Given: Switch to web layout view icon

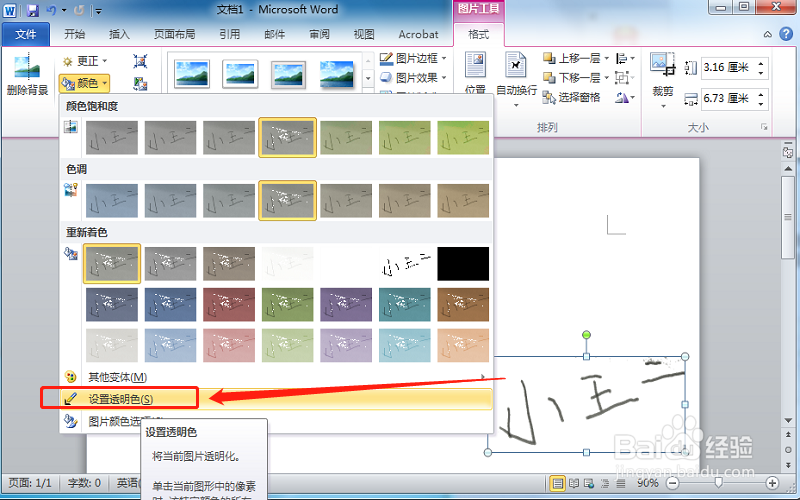Looking at the screenshot, I should click(589, 483).
